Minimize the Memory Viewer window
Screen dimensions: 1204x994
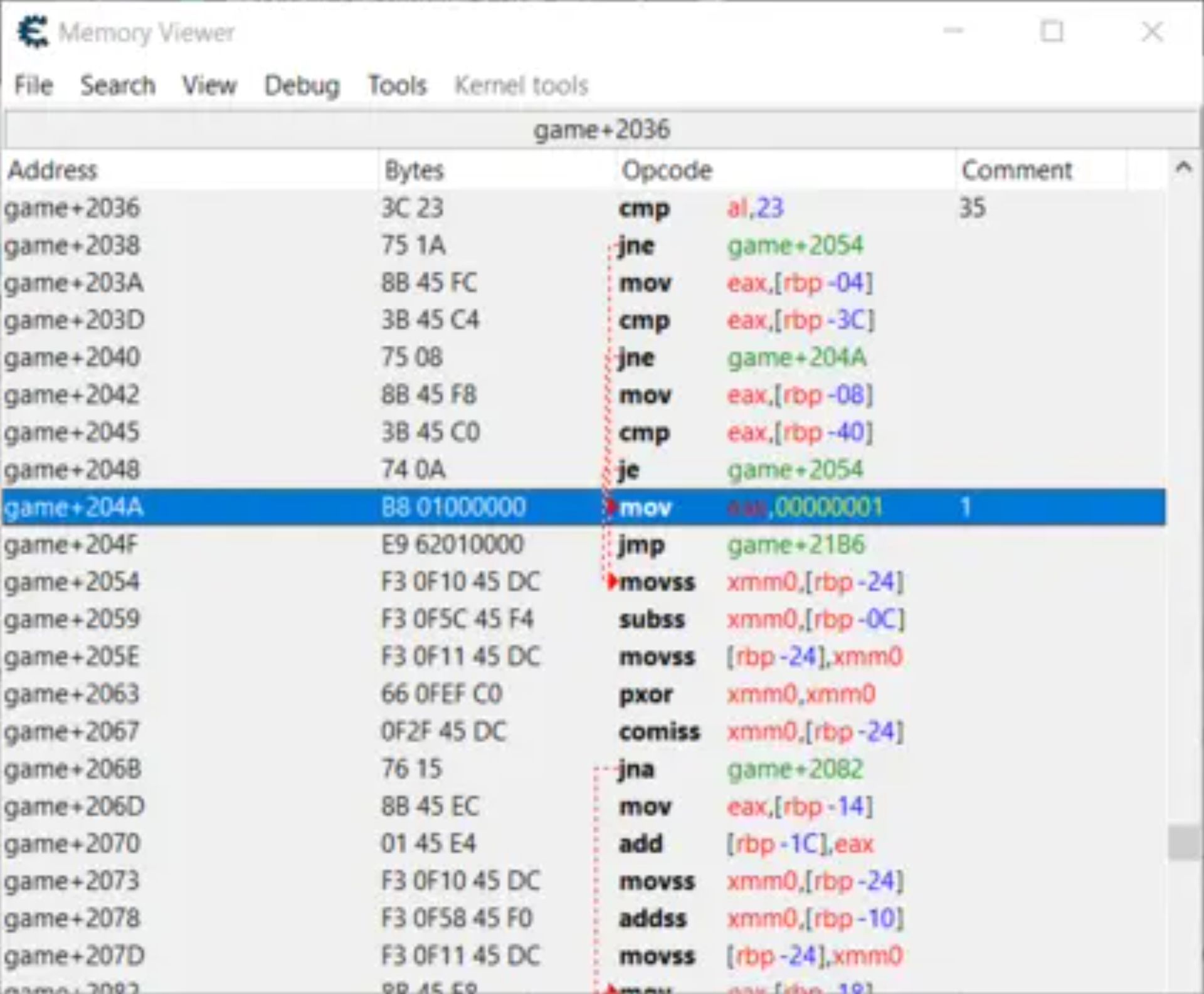click(953, 31)
